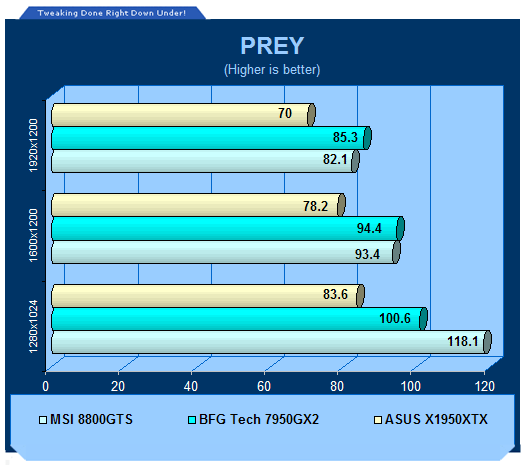Select the 83.6 ASUS bar
The width and height of the screenshot is (528, 469).
[x=208, y=296]
